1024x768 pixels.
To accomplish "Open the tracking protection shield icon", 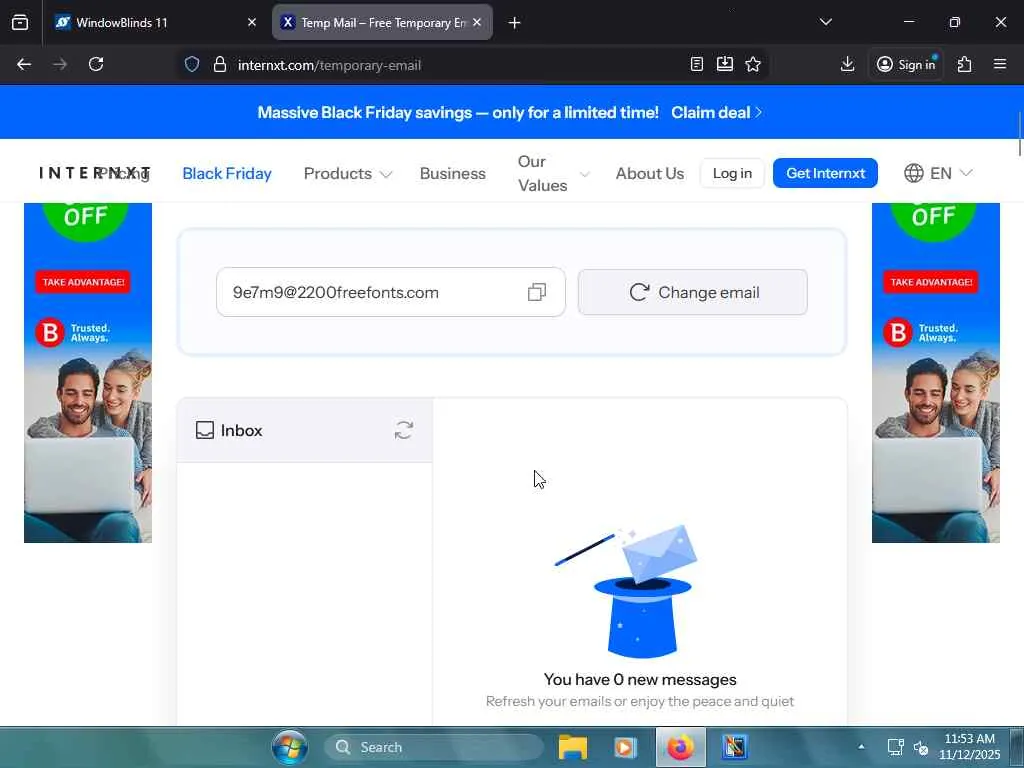I will tap(191, 64).
